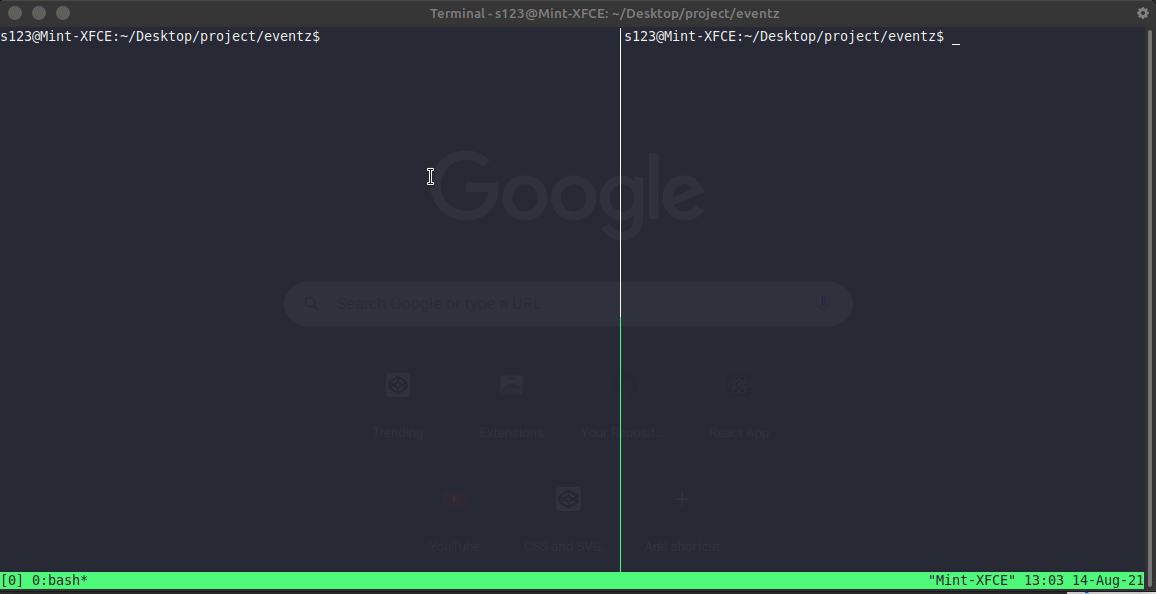Click the 13:03 clock in tmux status bar
This screenshot has height=594, width=1156.
(1044, 580)
